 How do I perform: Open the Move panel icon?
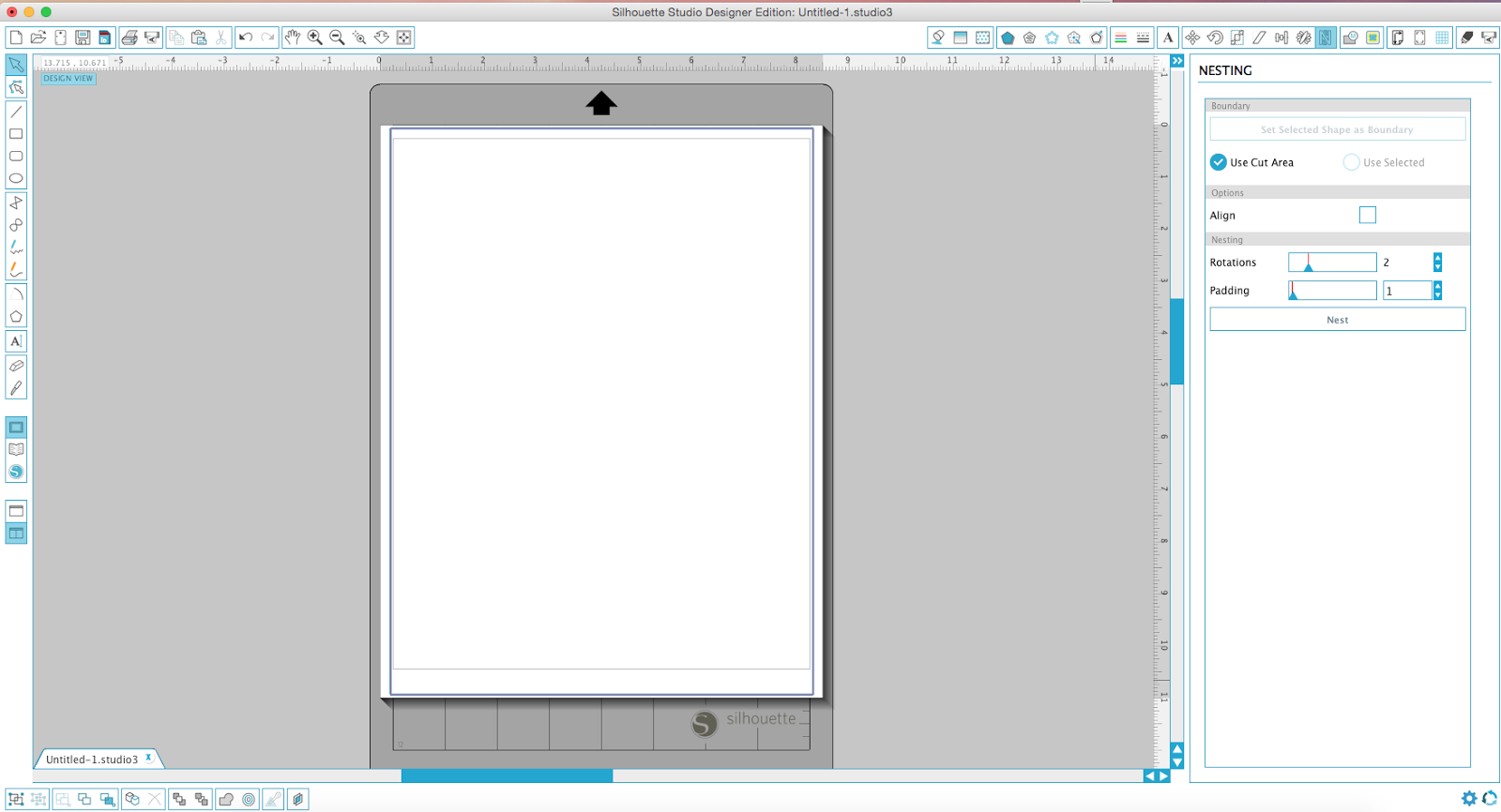pos(1192,38)
